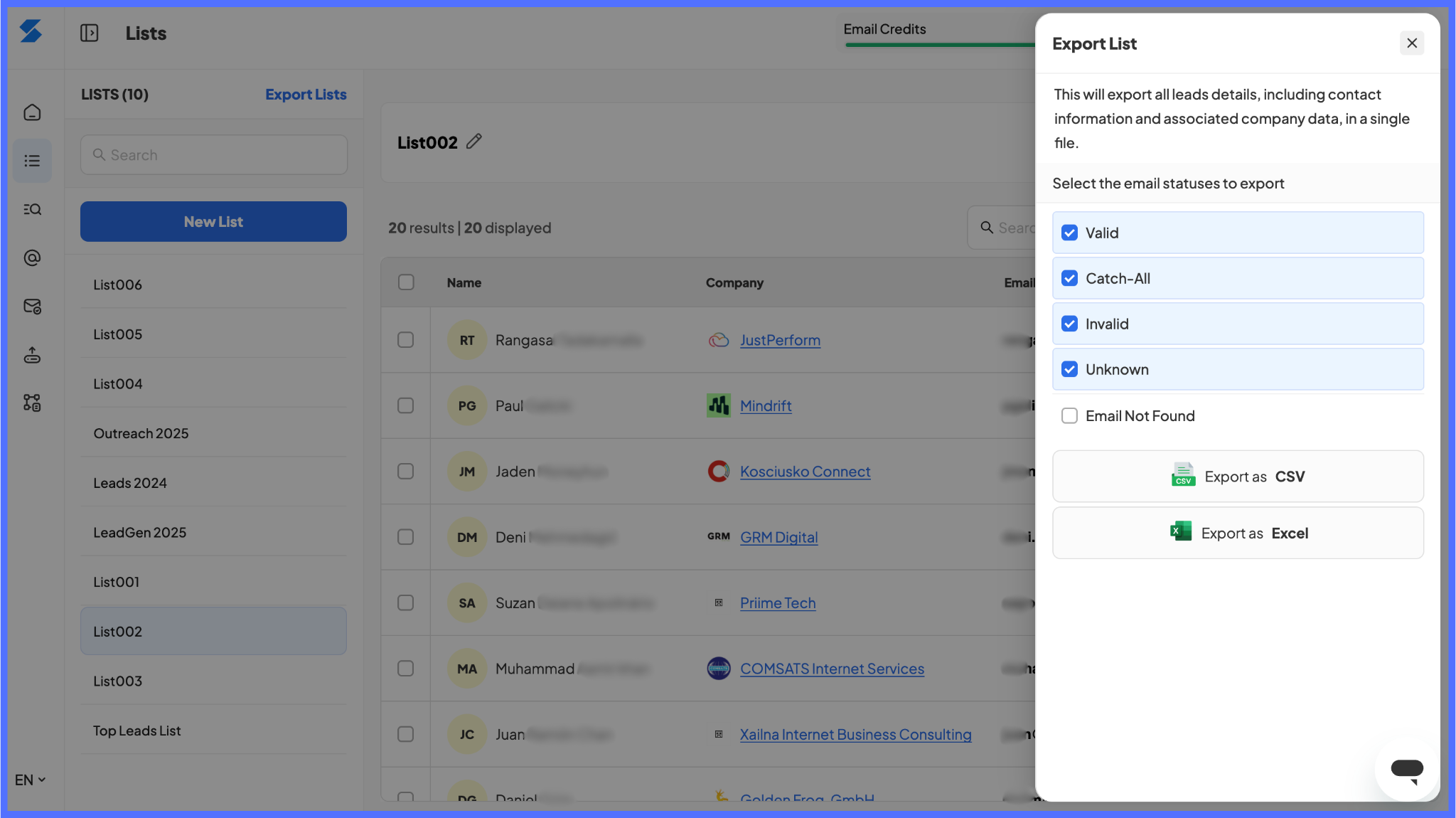Click the MA avatar for Muhammad
This screenshot has width=1456, height=818.
point(467,669)
